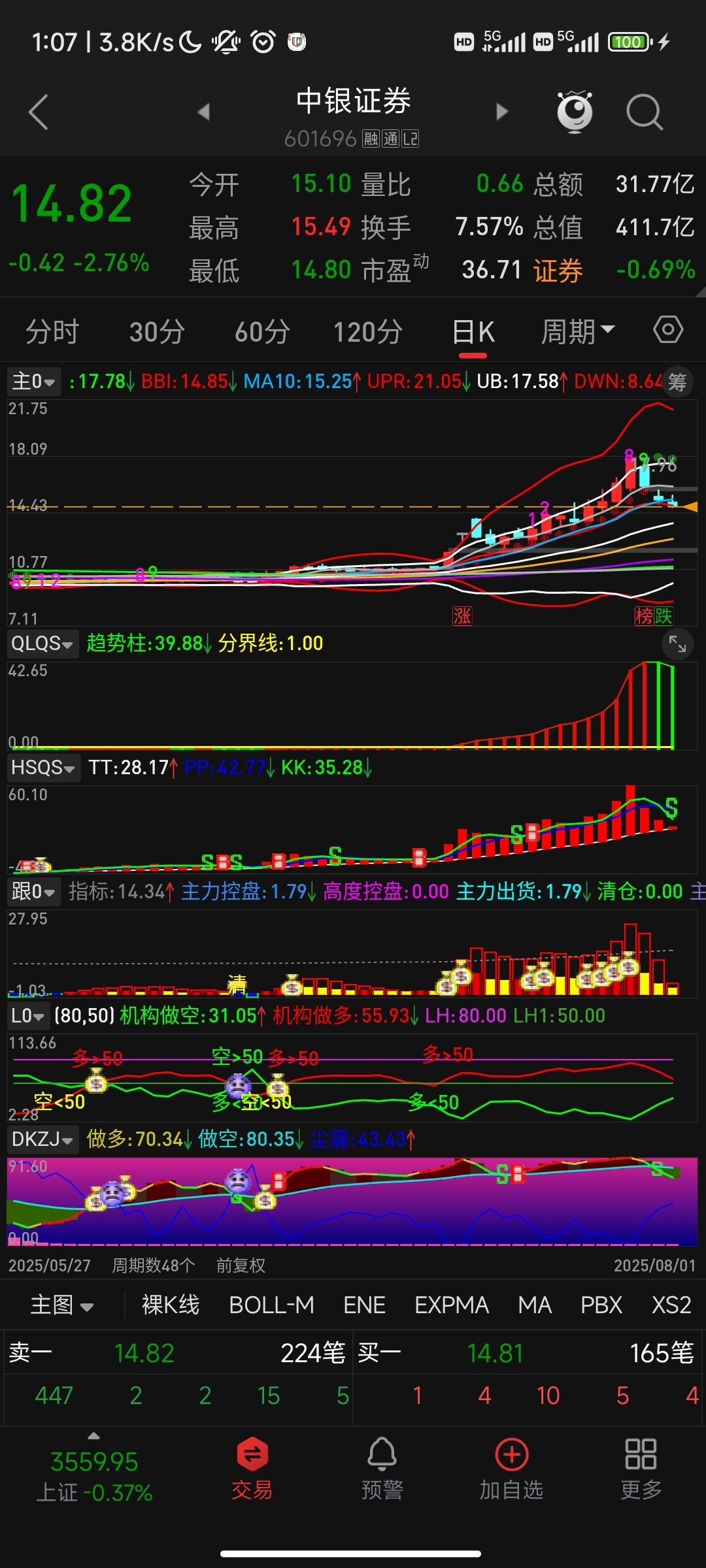This screenshot has height=1568, width=706.
Task: Switch to 120分 tab
Action: (x=368, y=331)
